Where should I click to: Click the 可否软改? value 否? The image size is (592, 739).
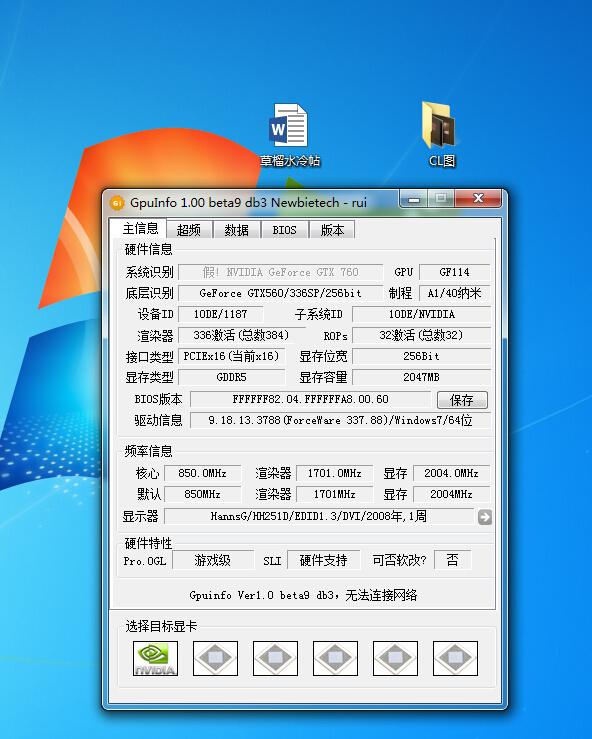452,560
